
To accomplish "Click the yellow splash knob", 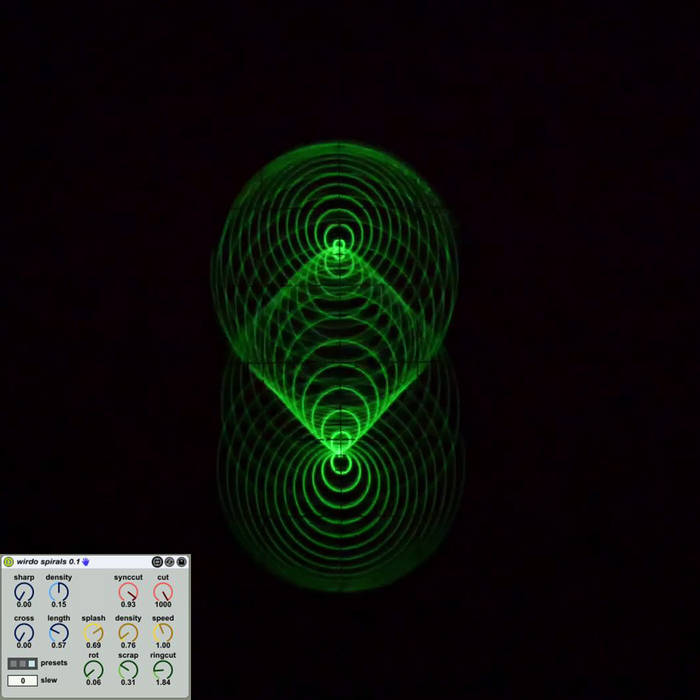I will pyautogui.click(x=93, y=633).
